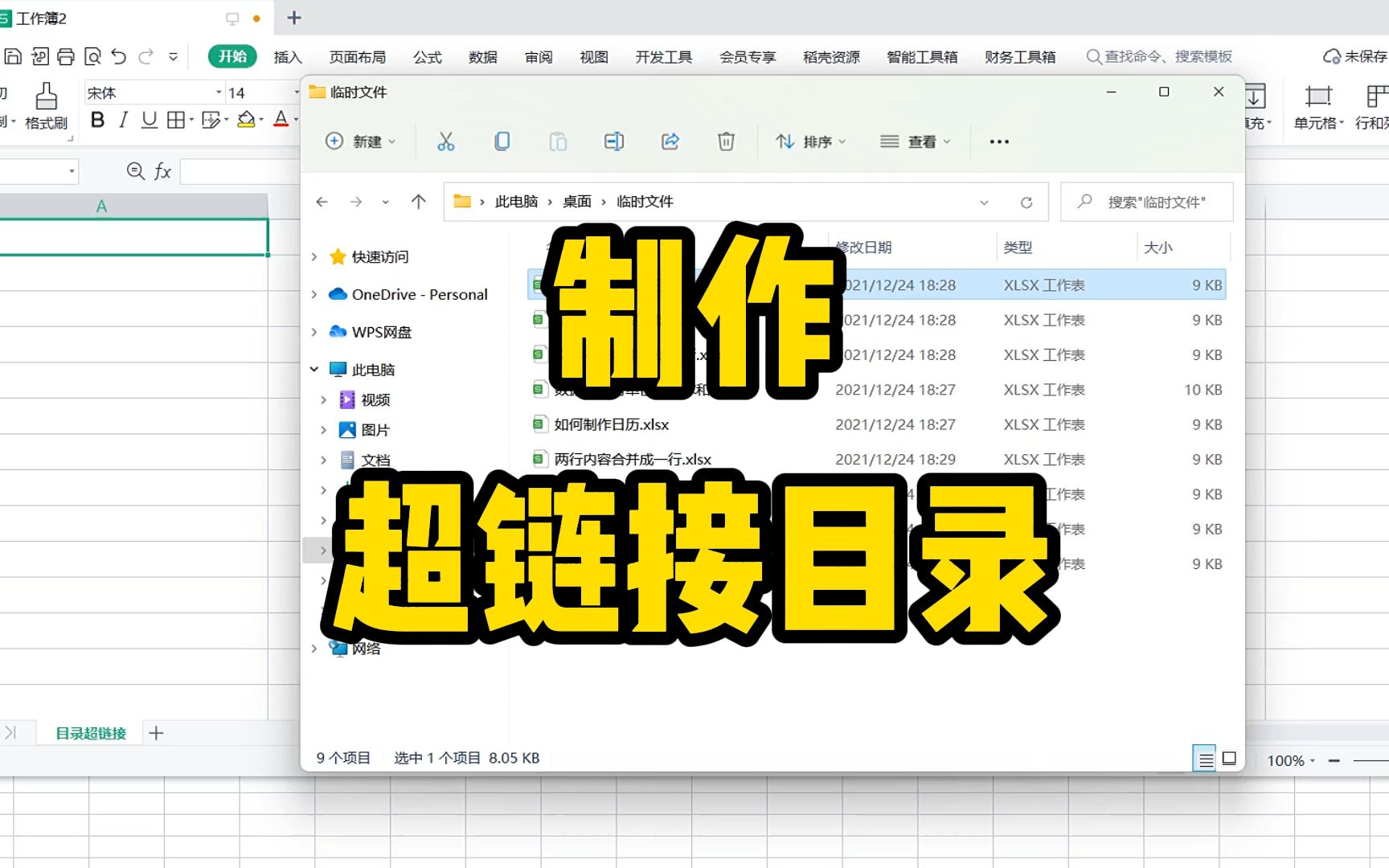Click the search 临时文件 box
Viewport: 1389px width, 868px height.
tap(1147, 202)
